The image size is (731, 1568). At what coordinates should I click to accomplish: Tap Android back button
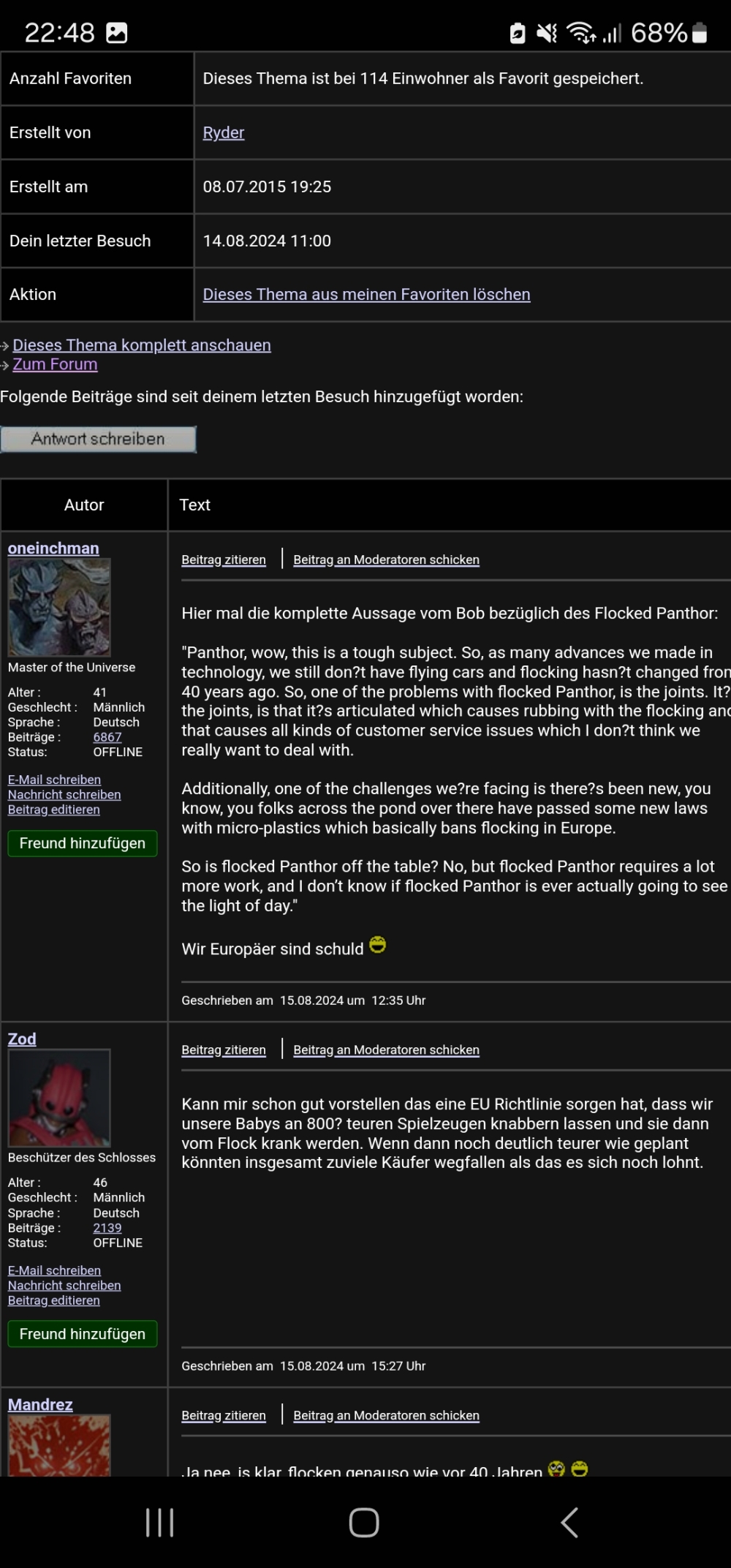569,1523
